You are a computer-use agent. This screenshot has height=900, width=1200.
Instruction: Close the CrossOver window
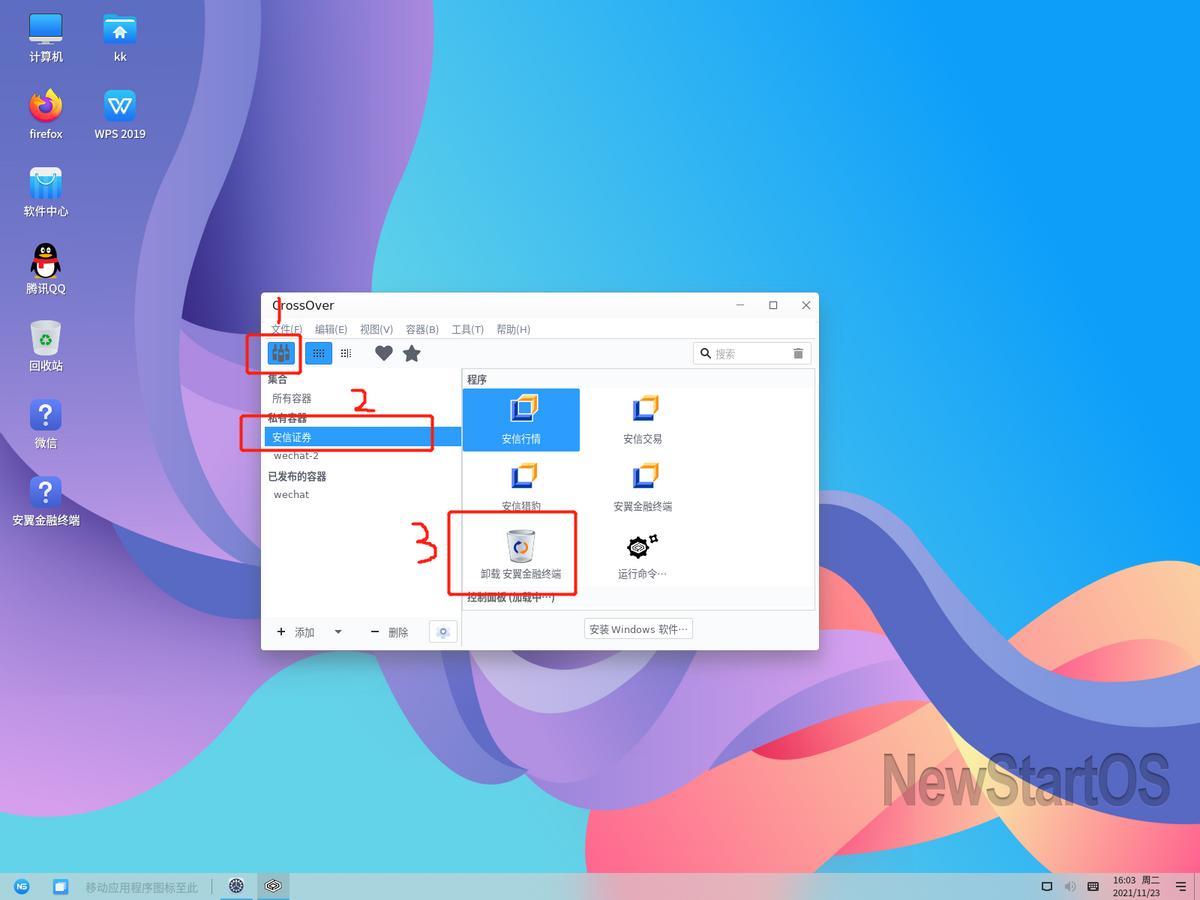click(x=806, y=305)
